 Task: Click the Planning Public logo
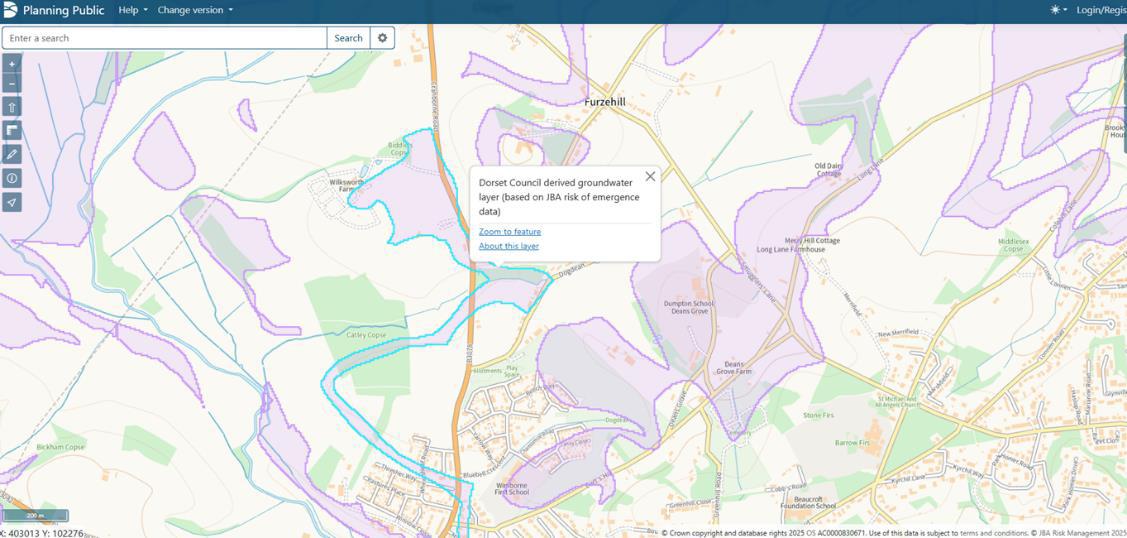tap(10, 10)
